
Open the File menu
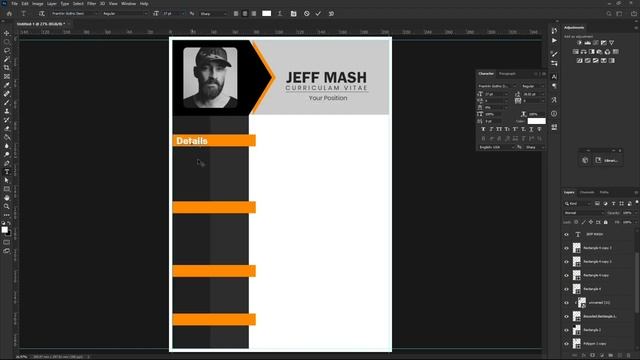[x=15, y=4]
